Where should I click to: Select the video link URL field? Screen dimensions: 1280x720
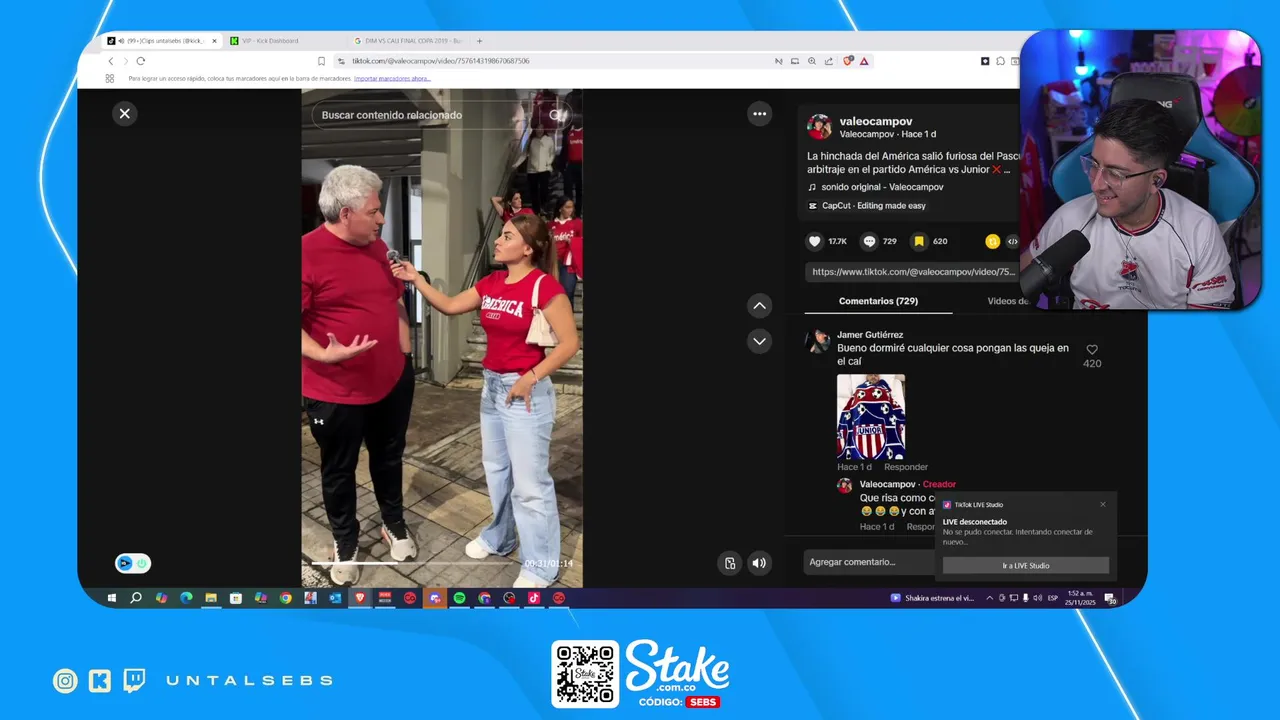pyautogui.click(x=912, y=272)
